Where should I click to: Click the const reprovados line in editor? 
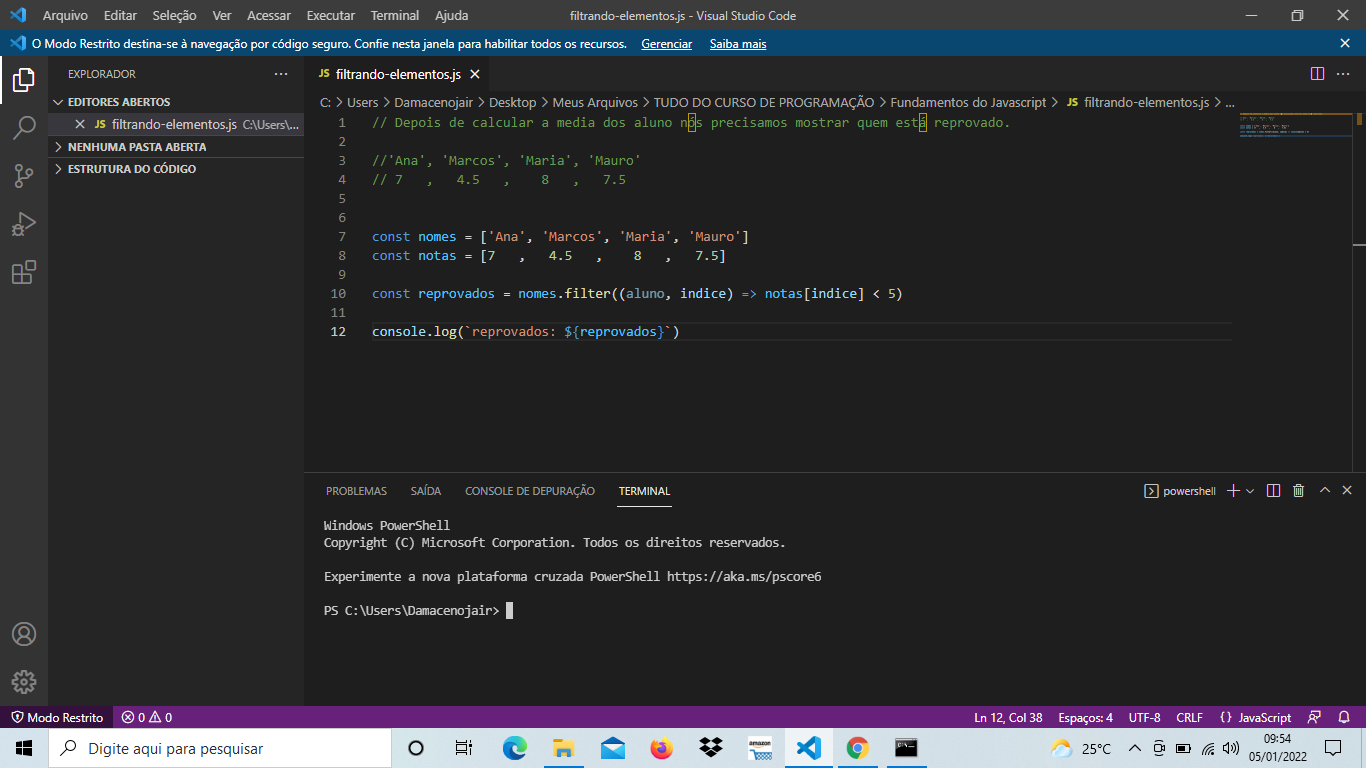click(637, 294)
